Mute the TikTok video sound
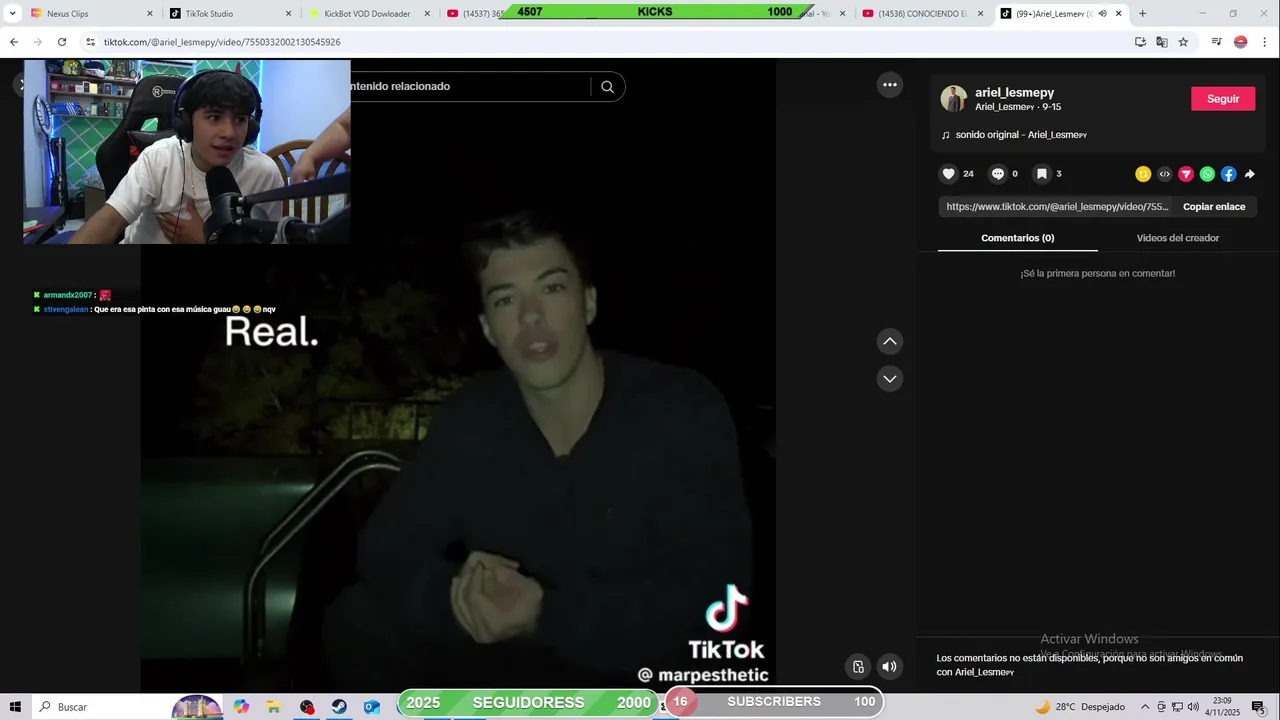Viewport: 1280px width, 720px height. click(x=889, y=667)
